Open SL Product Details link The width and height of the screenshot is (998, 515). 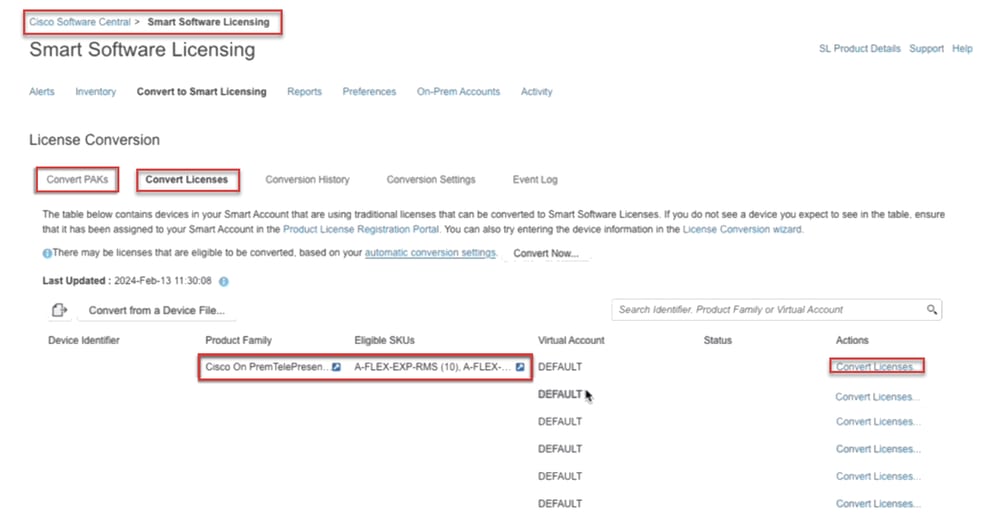click(x=860, y=48)
